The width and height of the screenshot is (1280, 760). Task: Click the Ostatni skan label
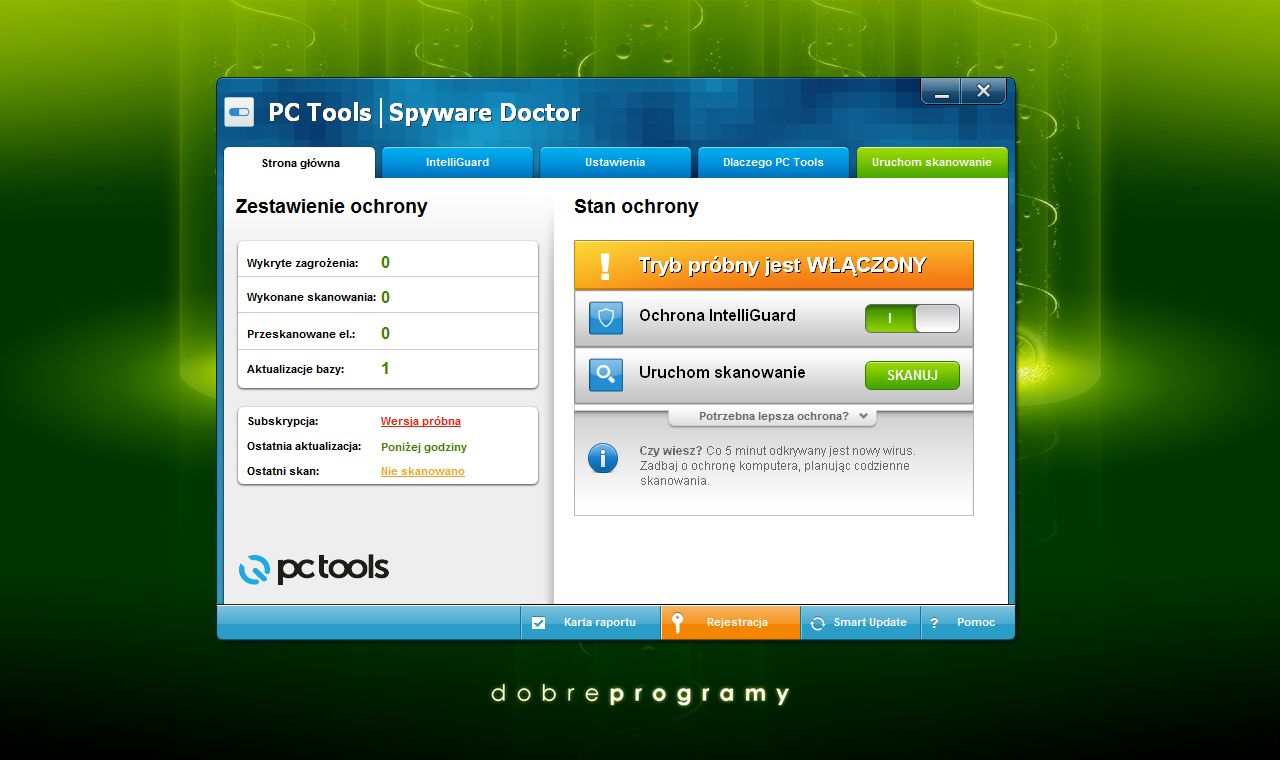coord(283,471)
